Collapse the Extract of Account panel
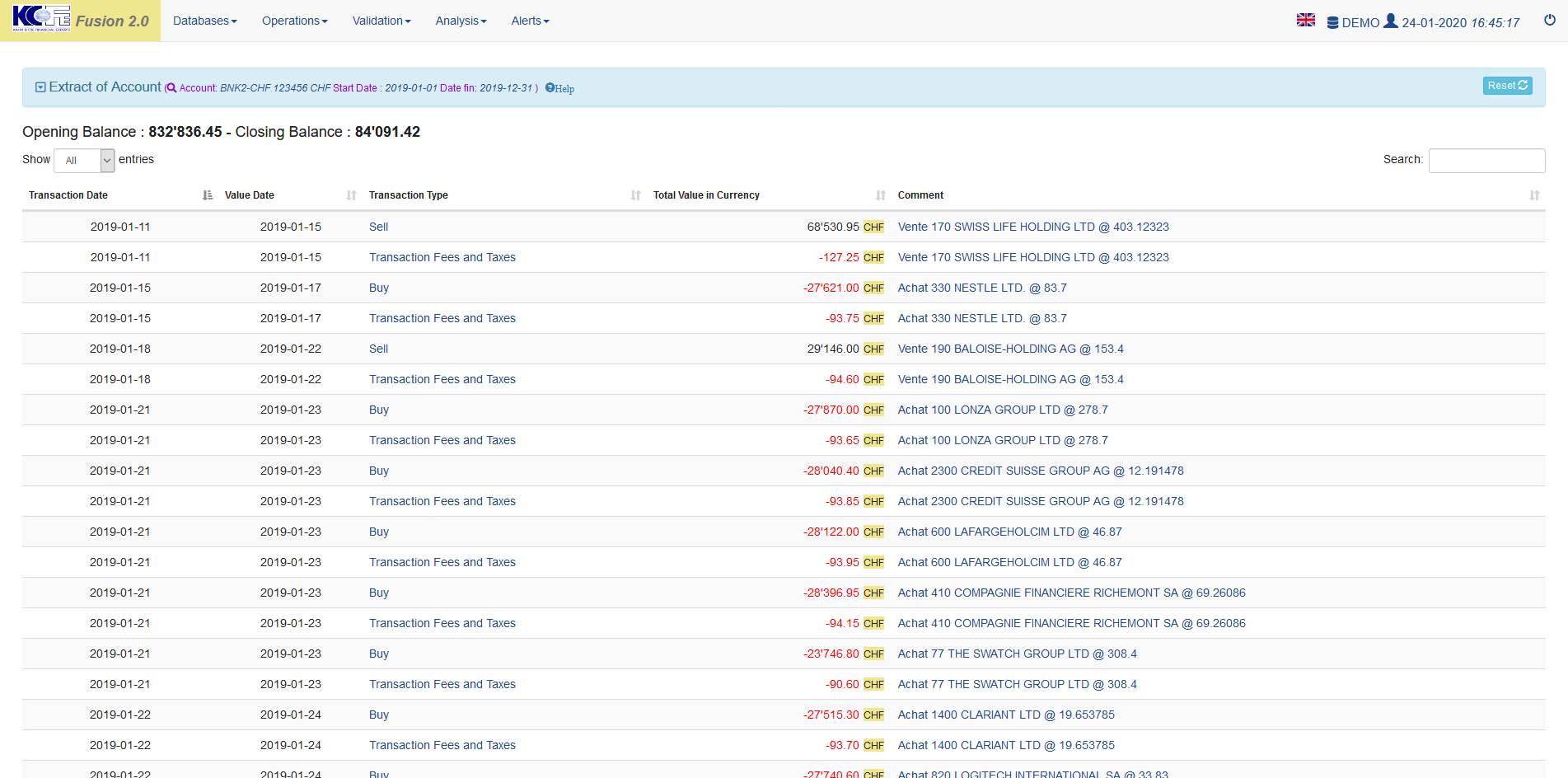This screenshot has height=778, width=1568. (x=40, y=87)
